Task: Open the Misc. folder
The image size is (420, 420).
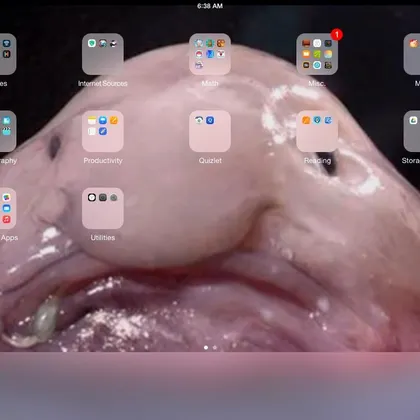Action: tap(317, 54)
